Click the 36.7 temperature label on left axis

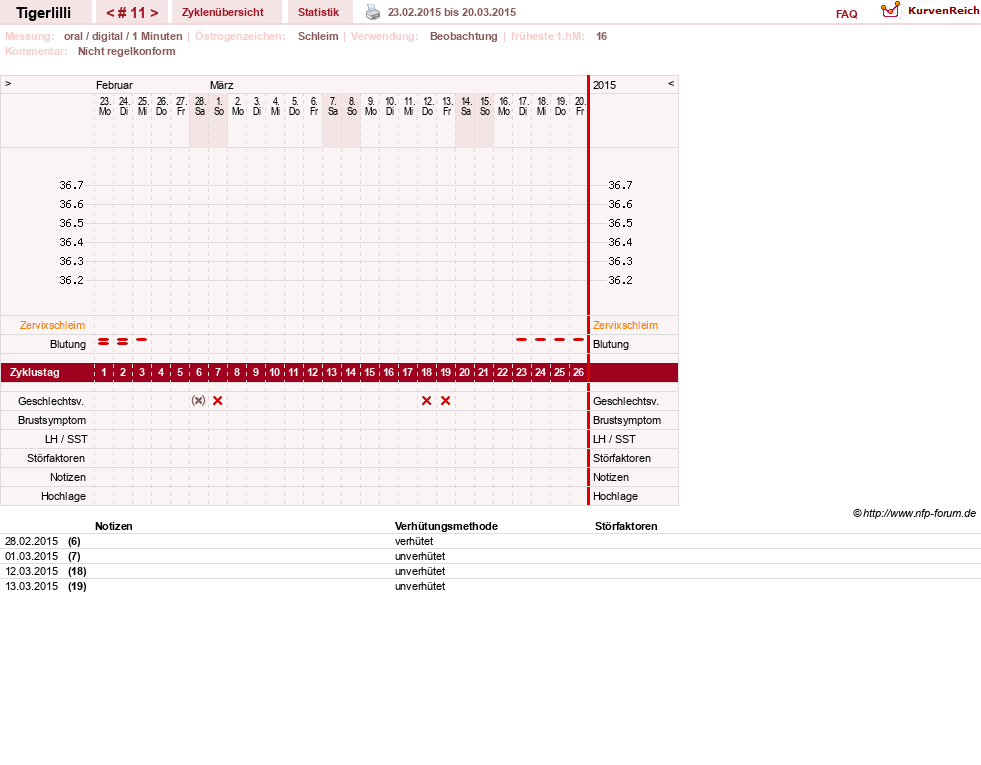[71, 185]
